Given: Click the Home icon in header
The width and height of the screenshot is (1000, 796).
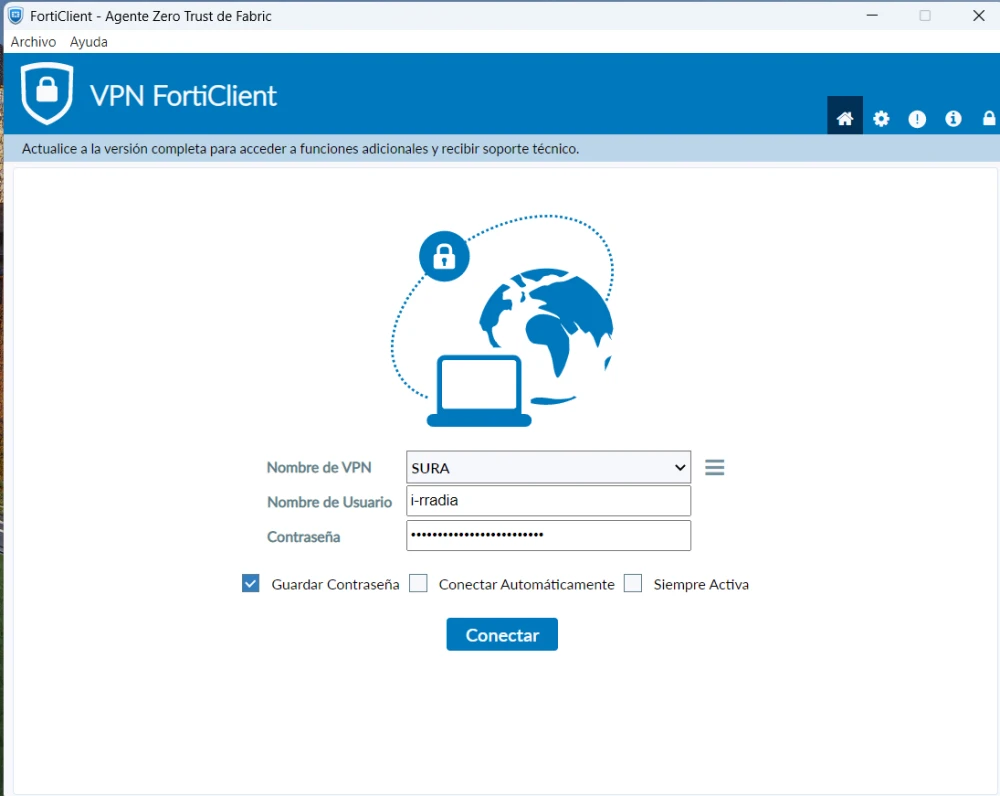Looking at the screenshot, I should 845,119.
